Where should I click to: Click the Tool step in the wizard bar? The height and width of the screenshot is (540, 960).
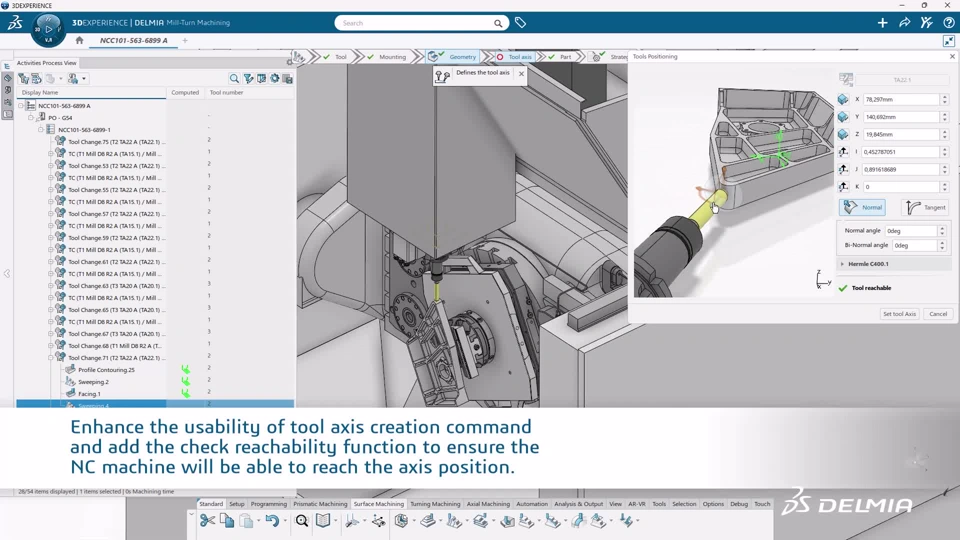click(x=335, y=57)
